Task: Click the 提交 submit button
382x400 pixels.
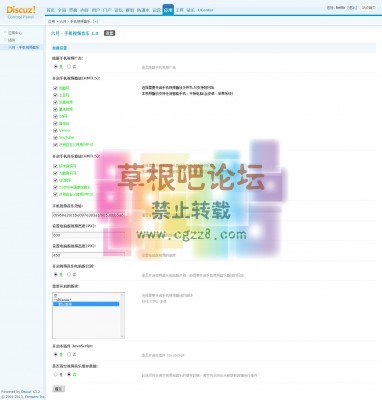Action: [x=58, y=389]
